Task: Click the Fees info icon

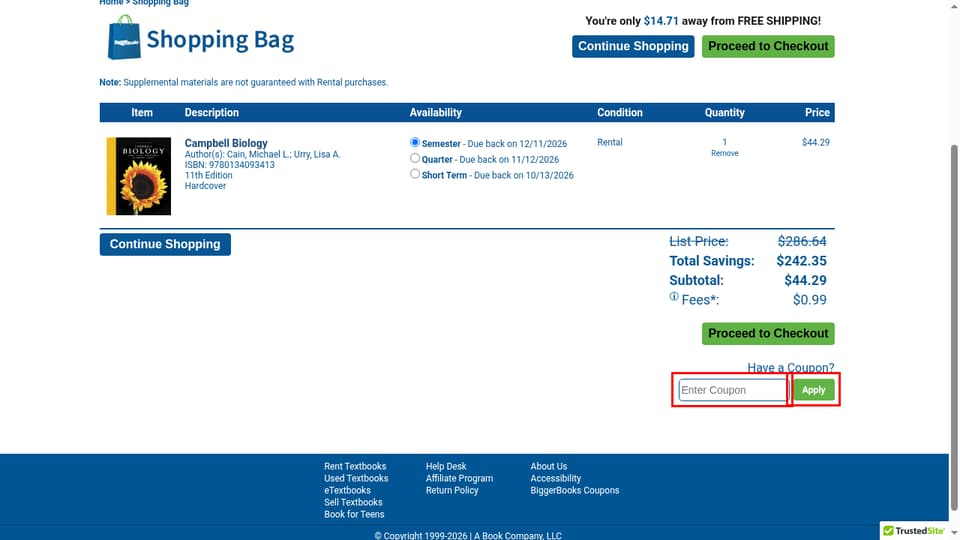Action: [x=674, y=297]
